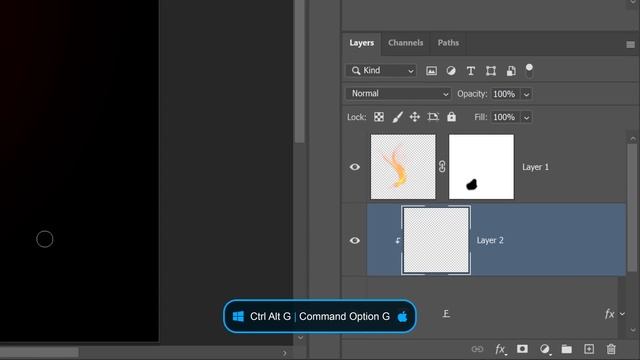This screenshot has width=640, height=360.
Task: Switch to the Layers tab
Action: click(362, 43)
